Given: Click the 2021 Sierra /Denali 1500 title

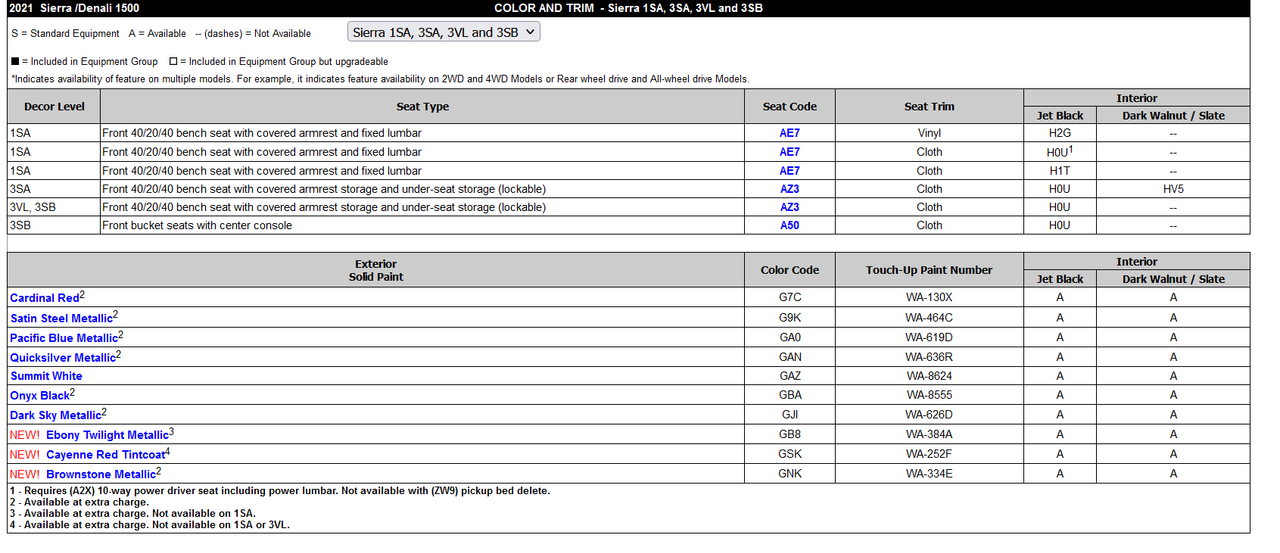Looking at the screenshot, I should click(x=74, y=8).
